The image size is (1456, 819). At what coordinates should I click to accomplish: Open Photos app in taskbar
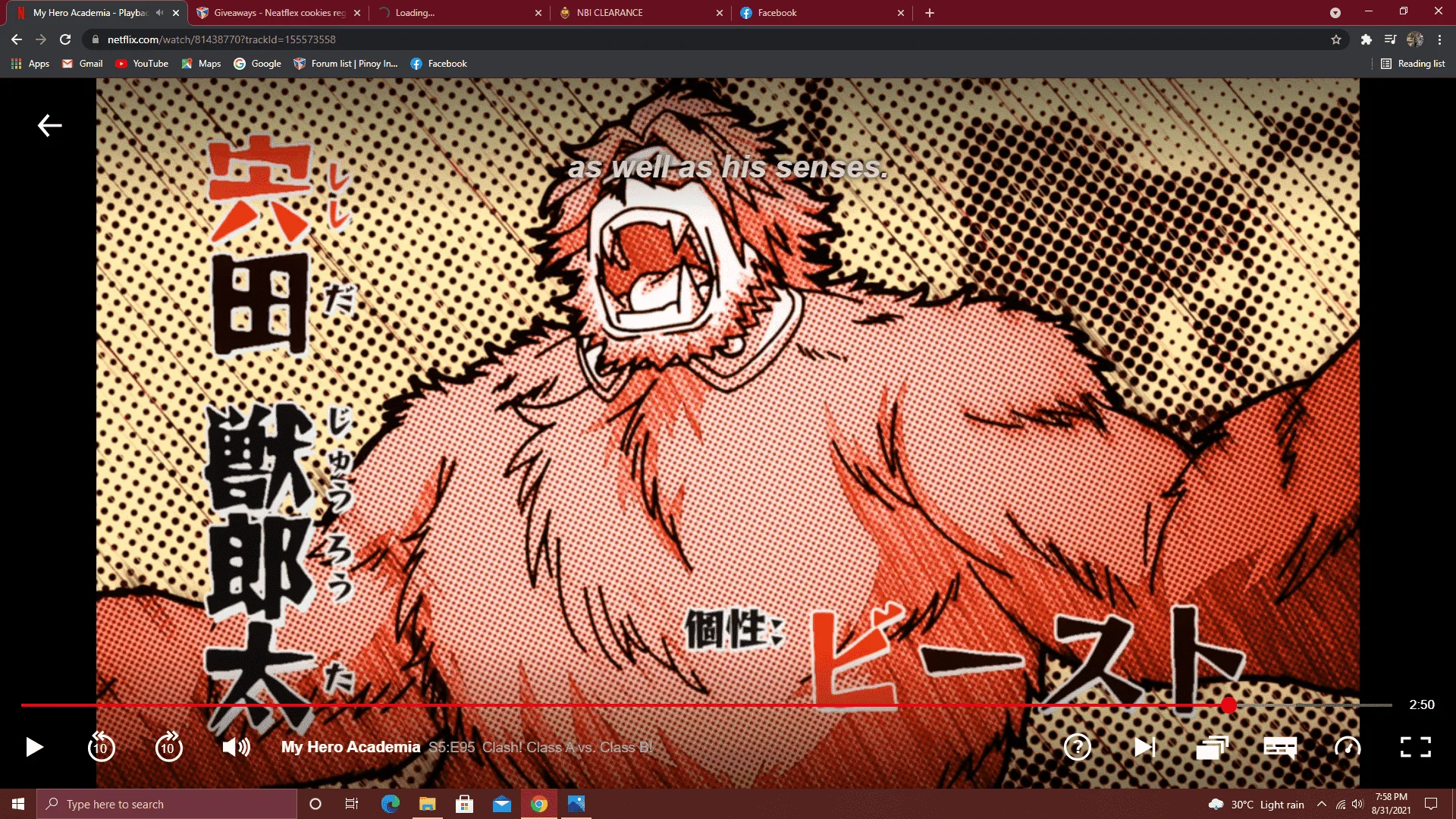576,804
